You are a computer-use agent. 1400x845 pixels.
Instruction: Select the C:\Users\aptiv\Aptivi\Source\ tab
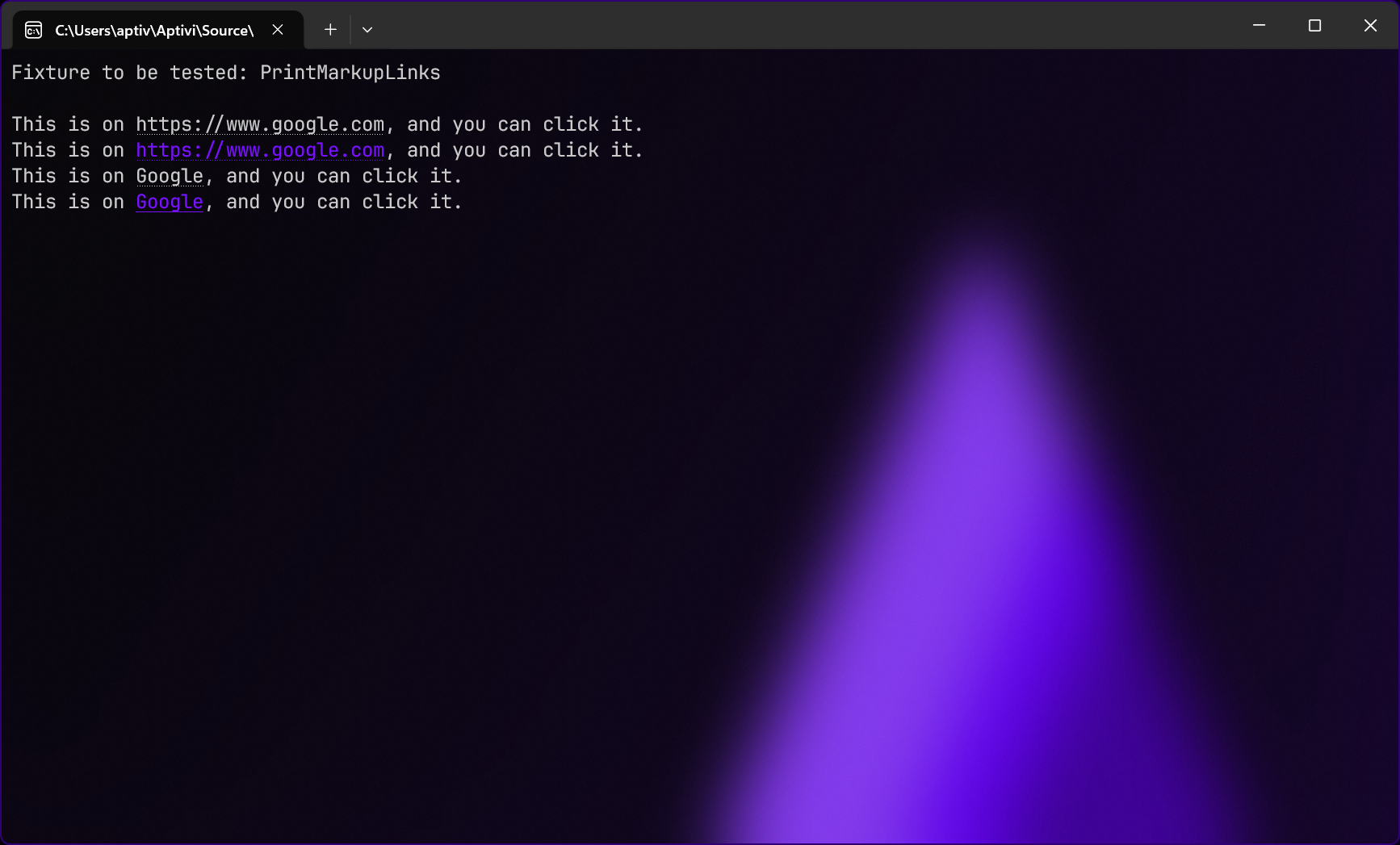[x=158, y=30]
